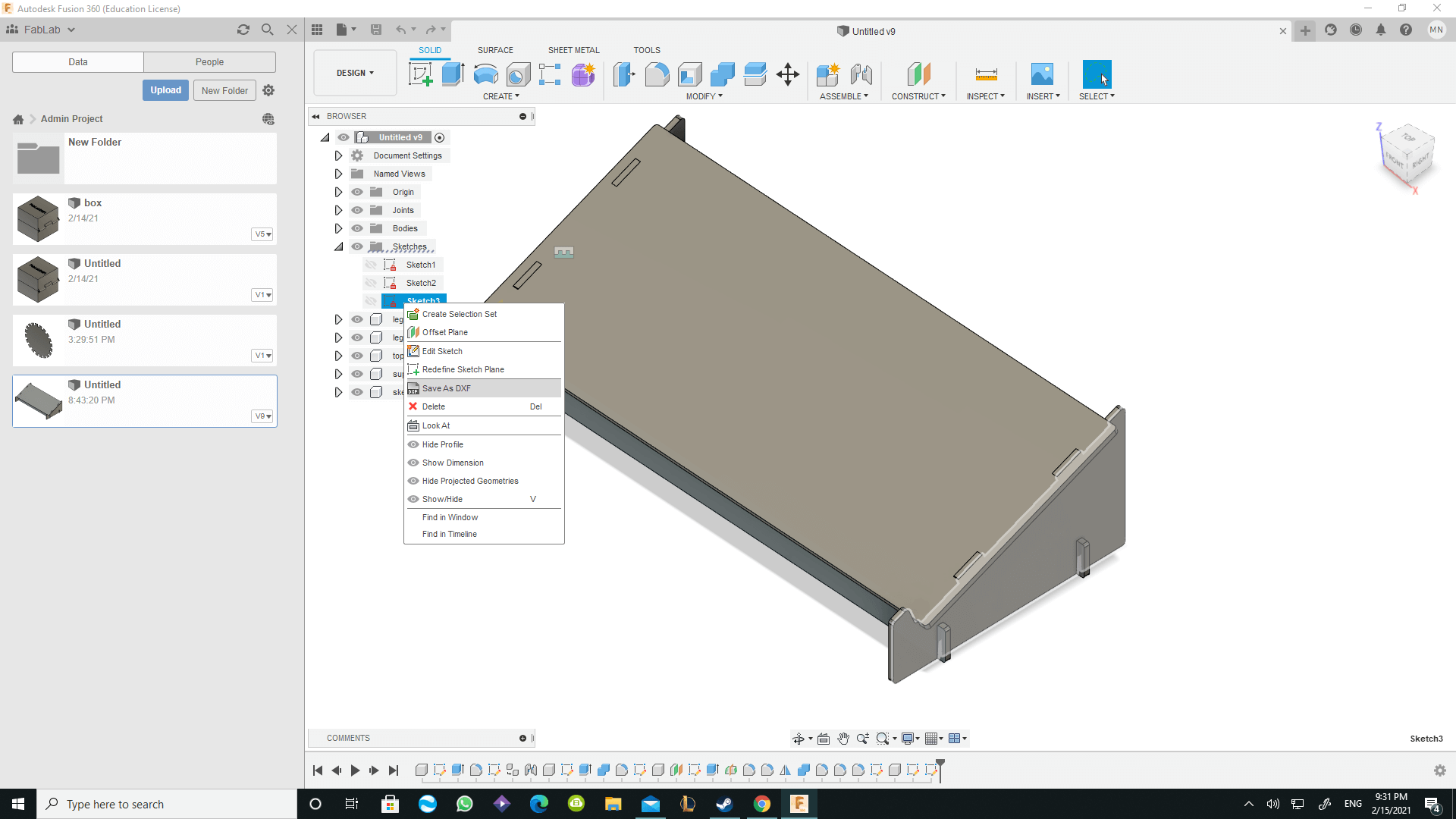Screen dimensions: 1456x819
Task: Select the Extrude tool in Create
Action: (453, 74)
